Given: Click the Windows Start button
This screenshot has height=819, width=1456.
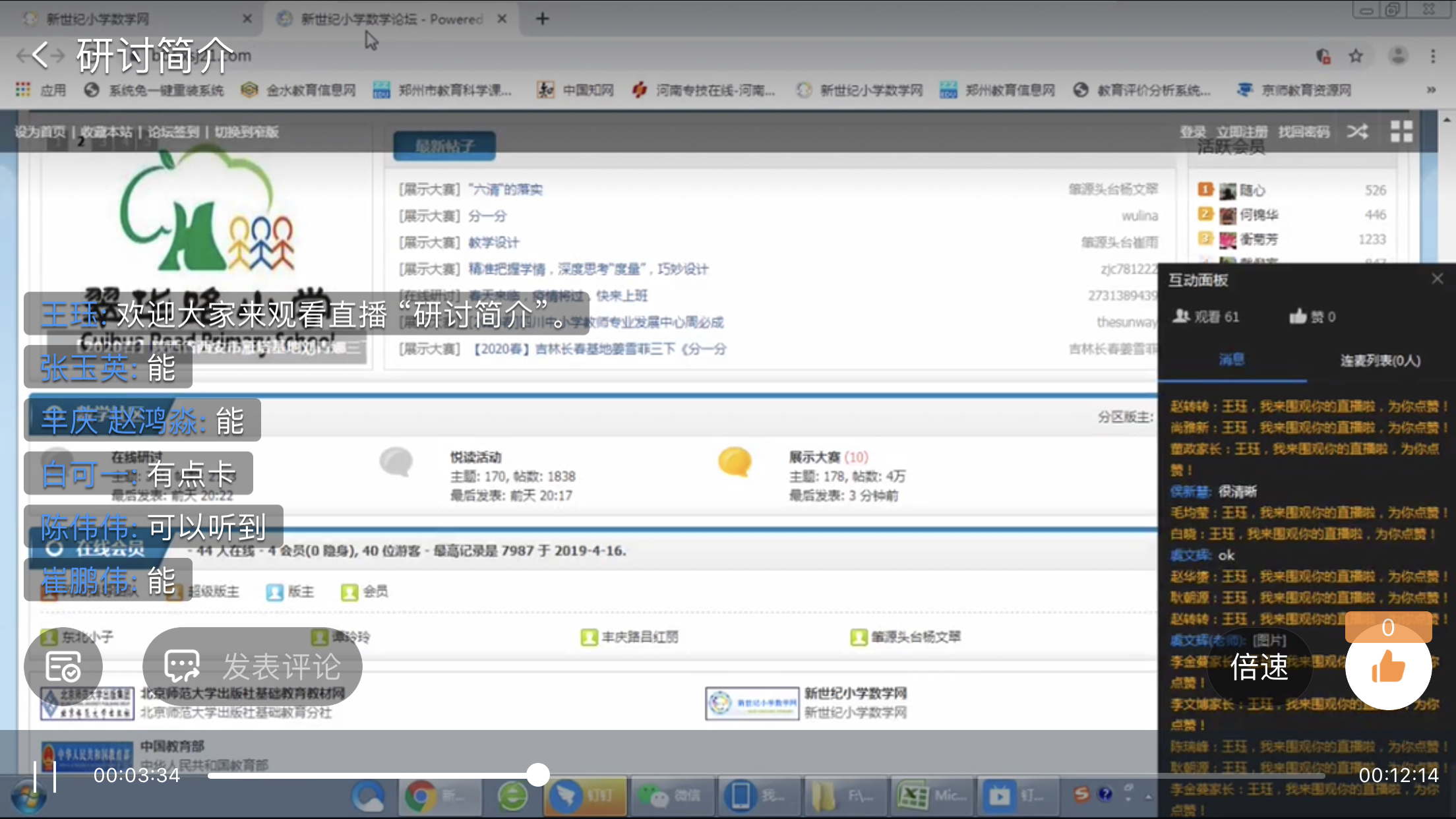Looking at the screenshot, I should (28, 798).
